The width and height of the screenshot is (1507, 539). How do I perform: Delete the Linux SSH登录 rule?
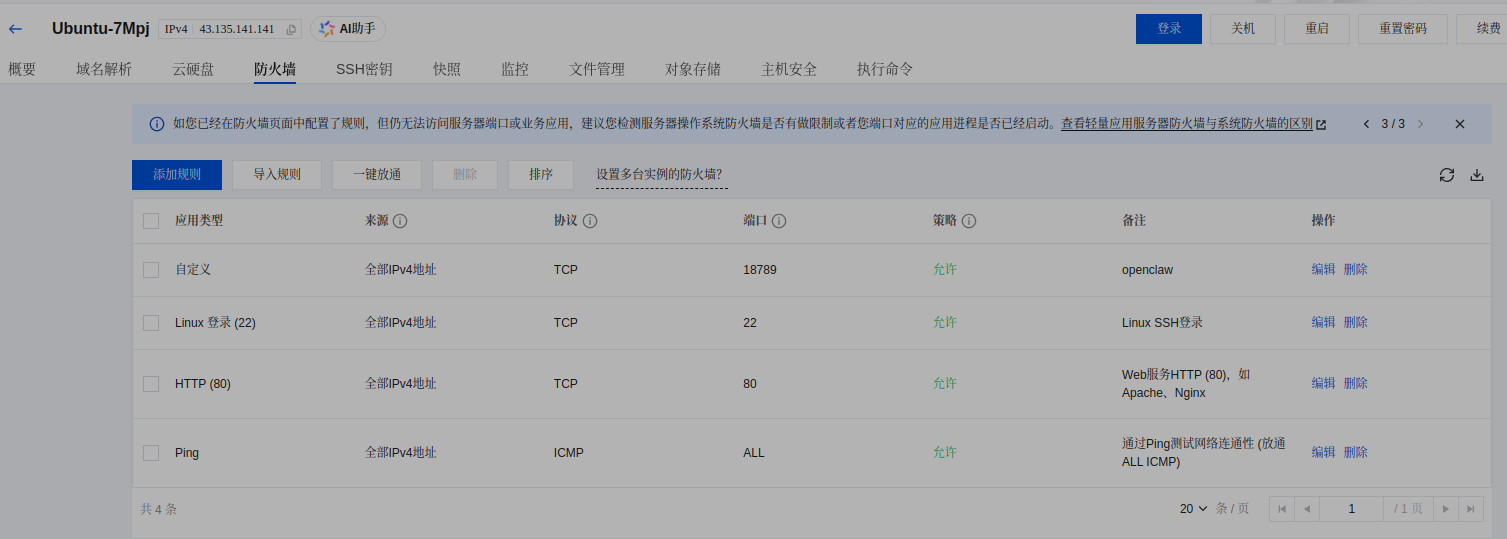(1355, 323)
